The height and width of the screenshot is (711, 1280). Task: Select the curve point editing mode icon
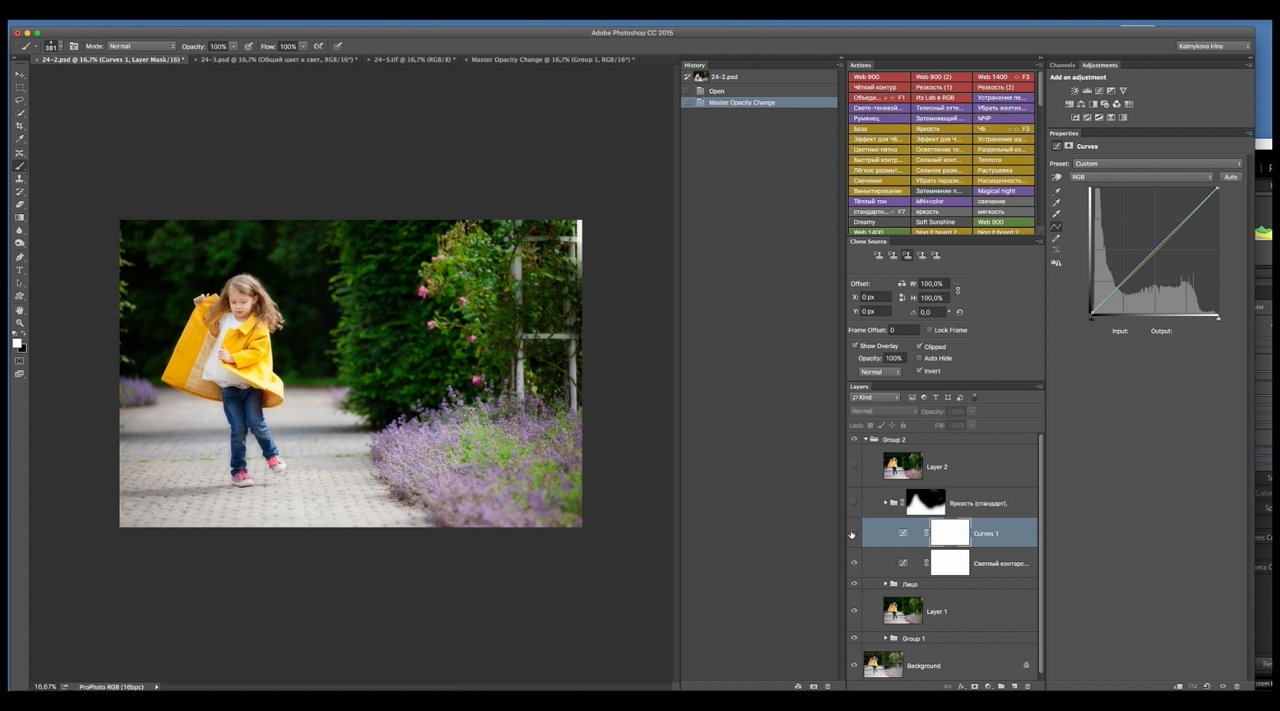coord(1057,226)
